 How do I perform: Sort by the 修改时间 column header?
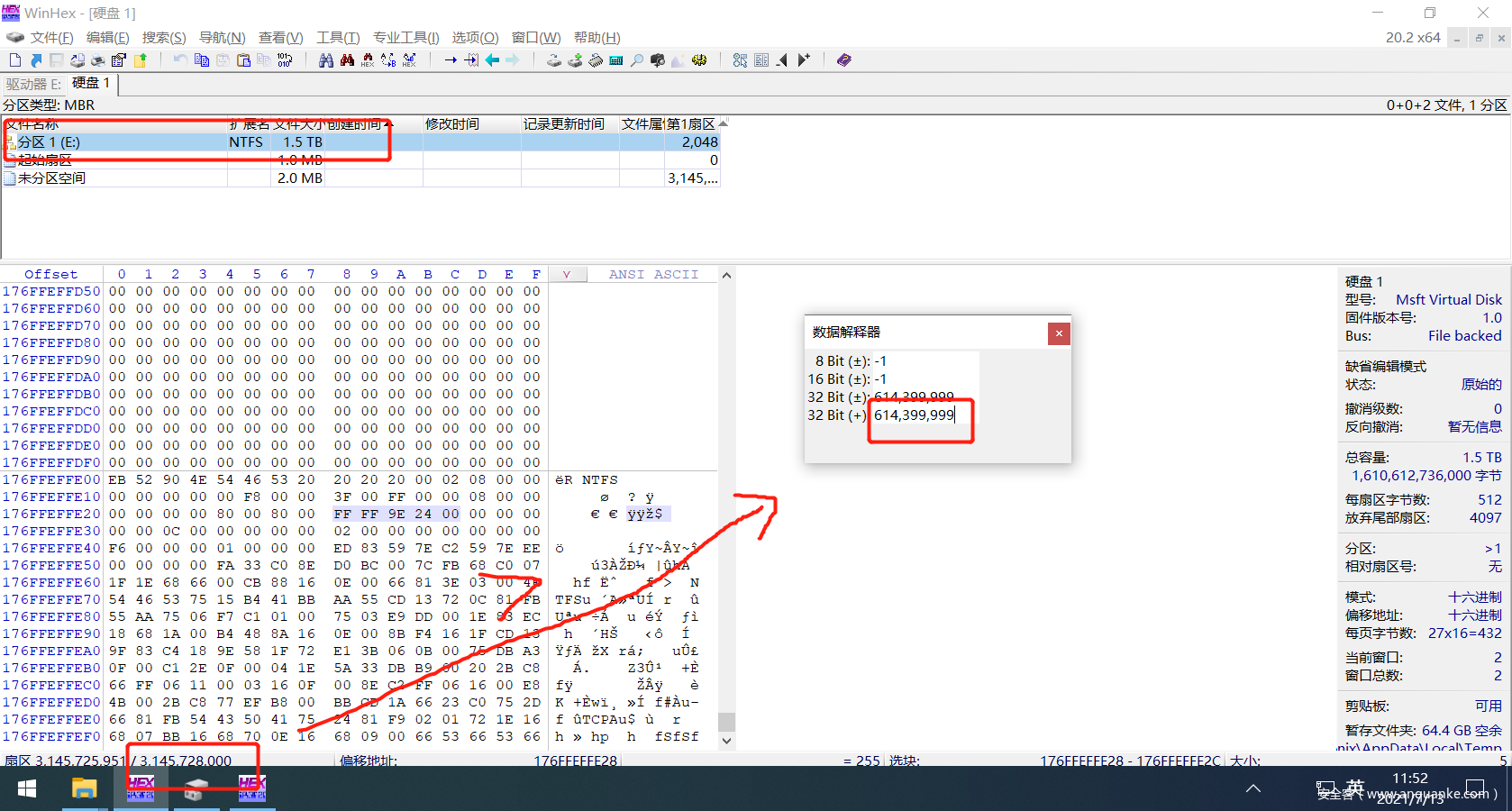tap(452, 124)
